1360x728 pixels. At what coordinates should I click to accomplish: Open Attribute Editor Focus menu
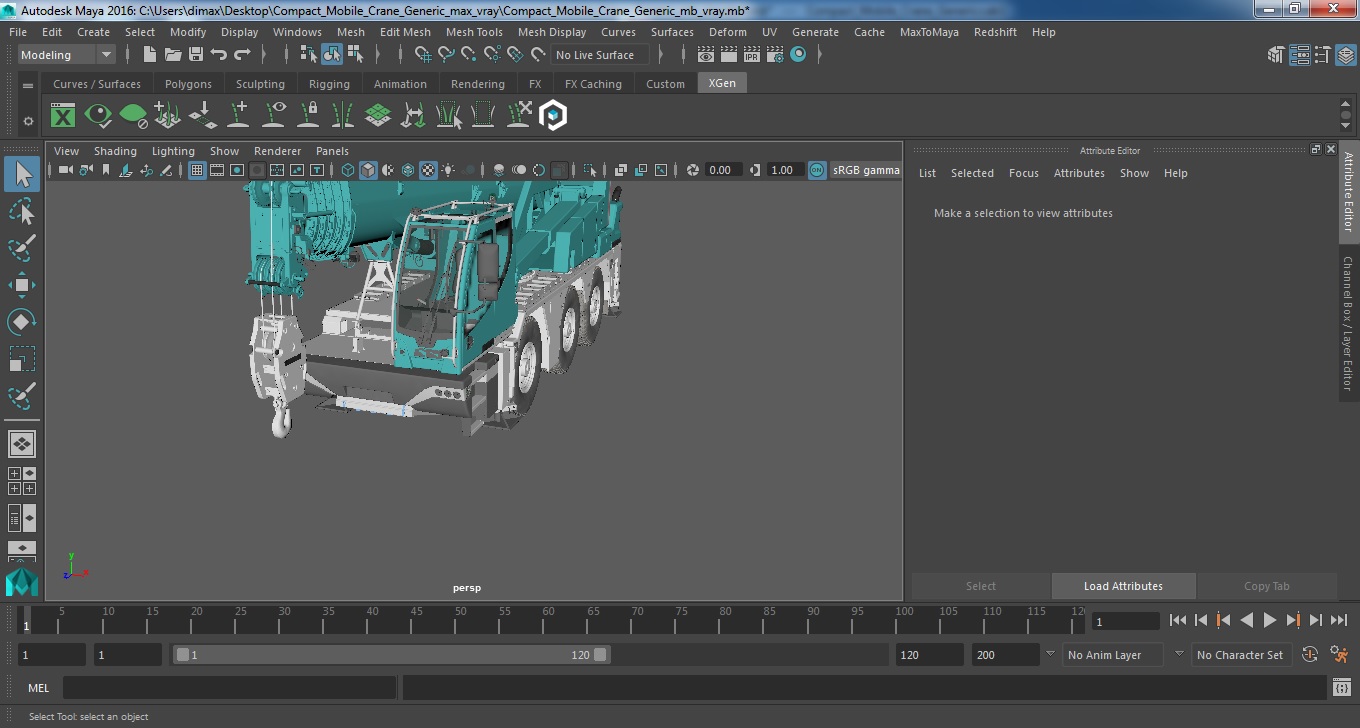click(x=1023, y=173)
